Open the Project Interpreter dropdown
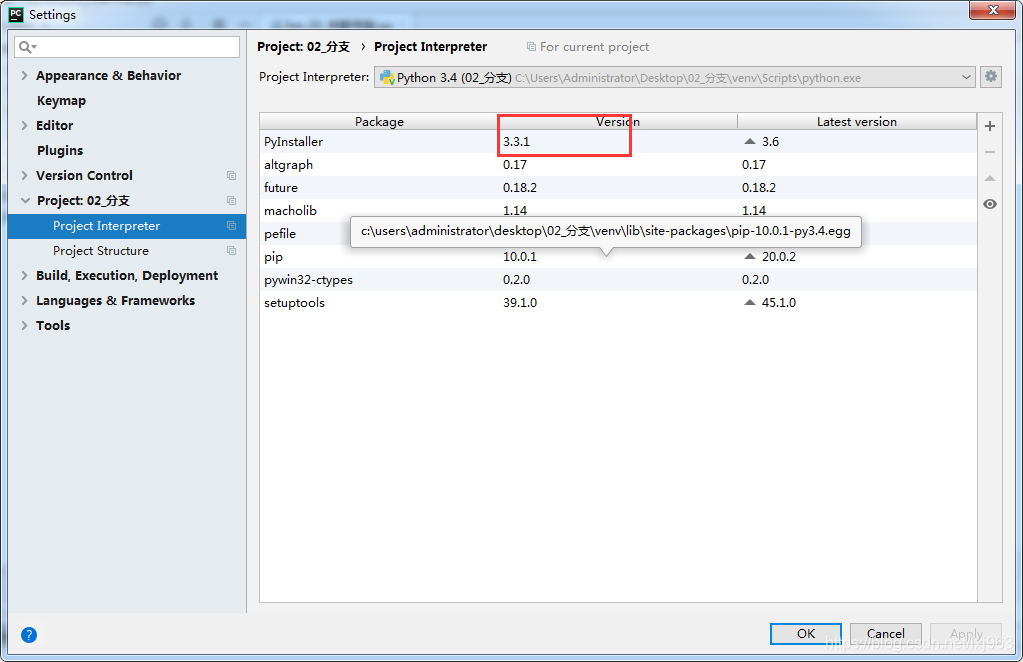Image resolution: width=1023 pixels, height=662 pixels. (675, 77)
